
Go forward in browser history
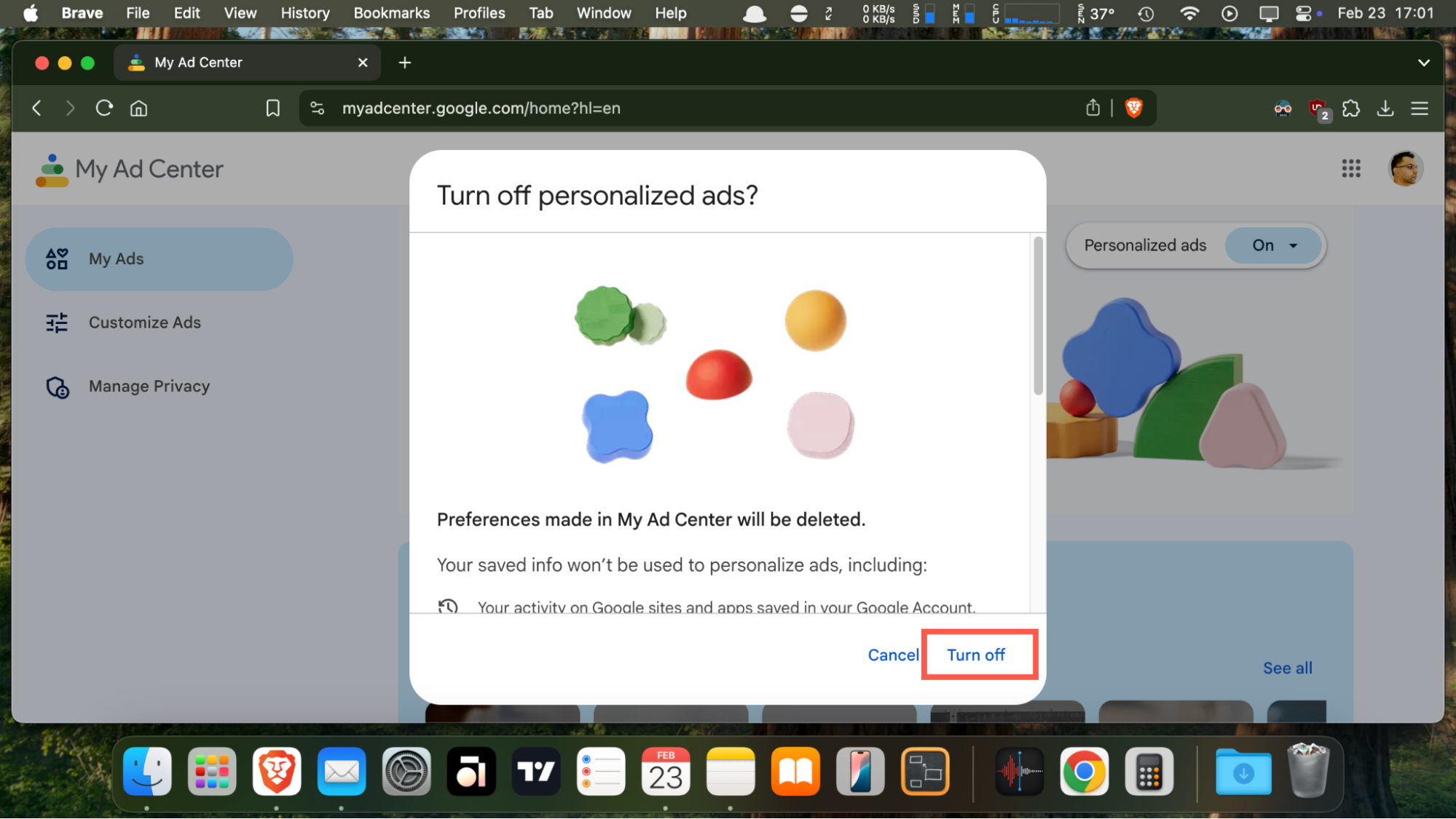(x=70, y=108)
